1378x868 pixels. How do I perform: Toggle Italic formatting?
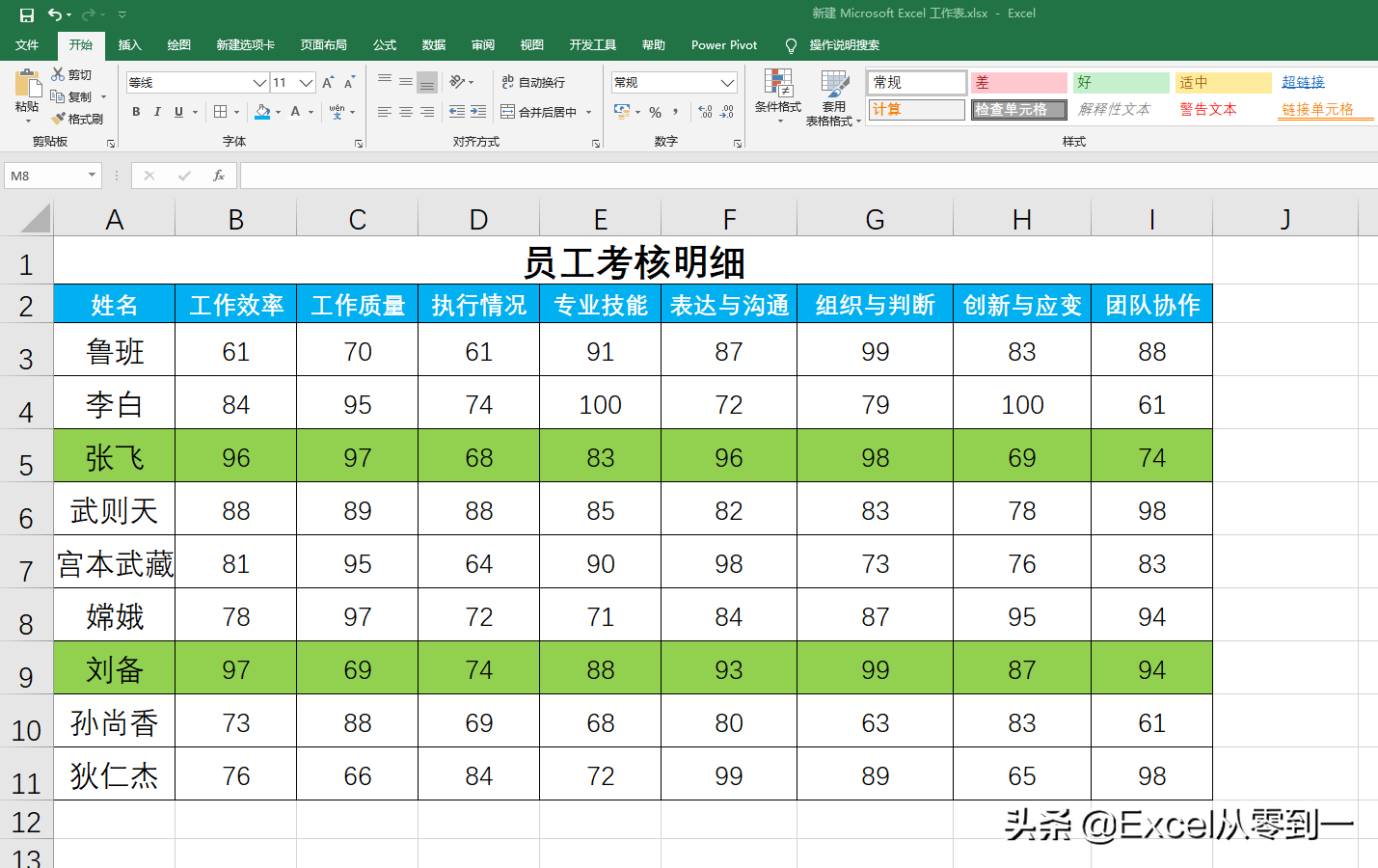click(157, 112)
